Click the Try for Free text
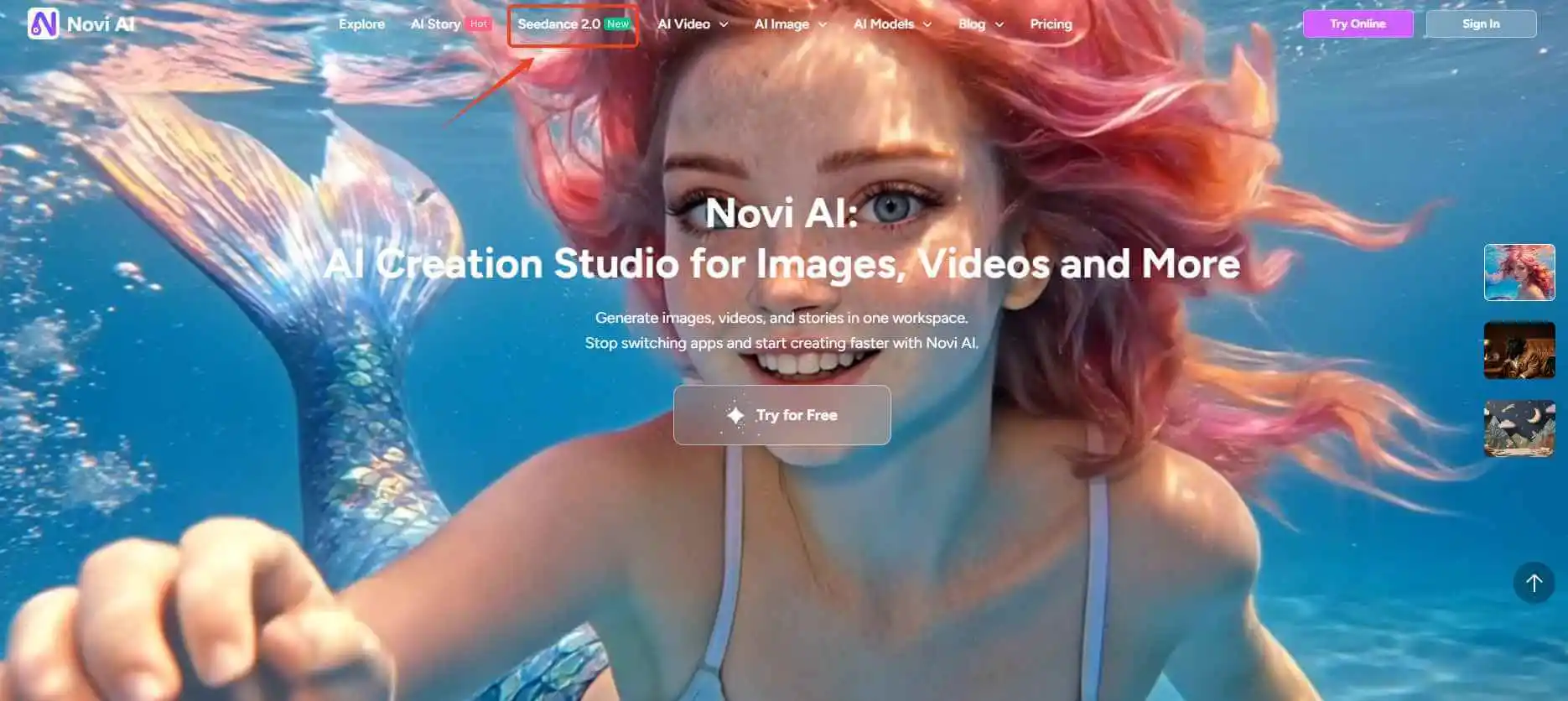This screenshot has height=701, width=1568. click(x=797, y=415)
